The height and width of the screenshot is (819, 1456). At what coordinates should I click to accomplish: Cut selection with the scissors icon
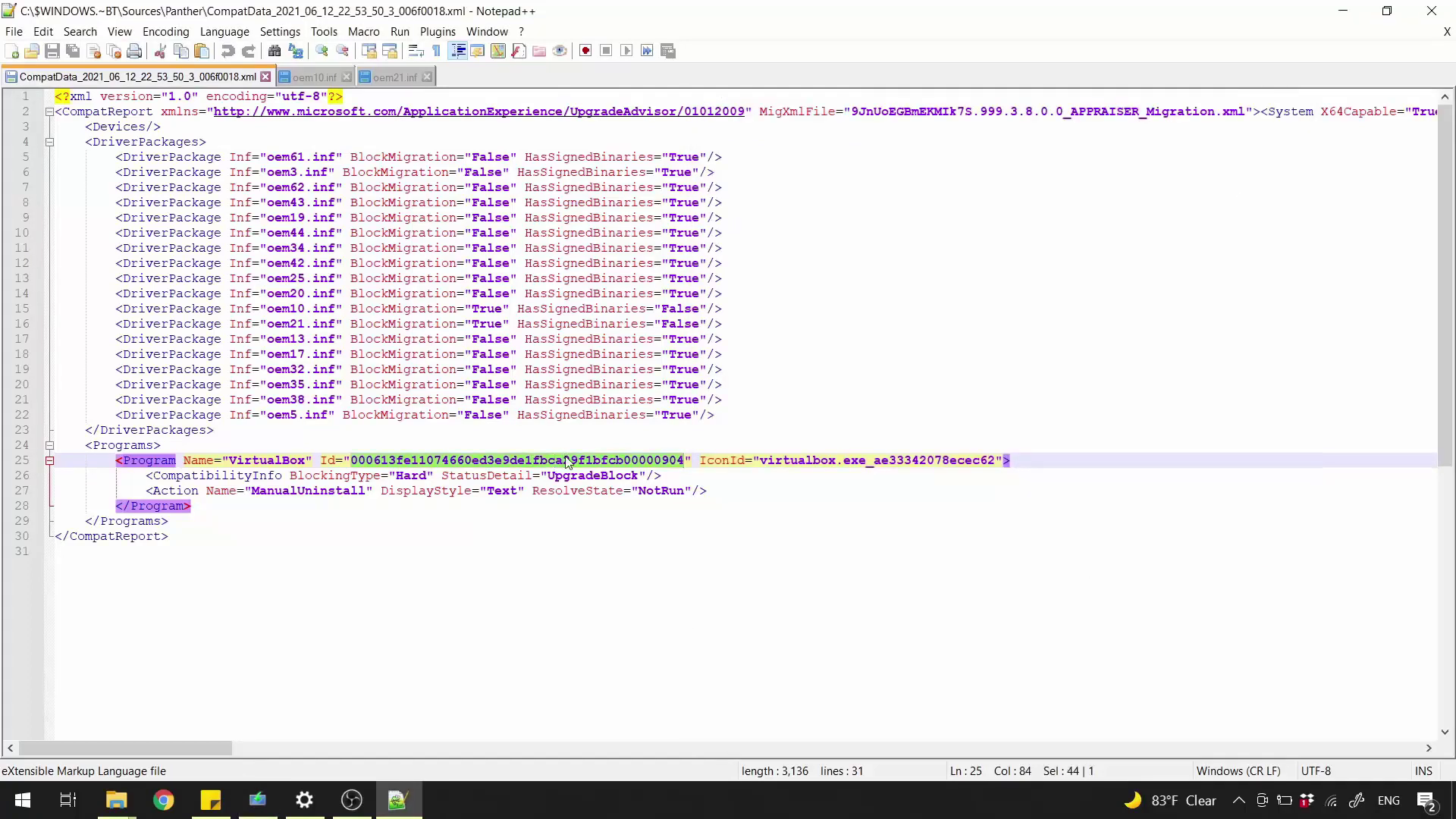pyautogui.click(x=160, y=51)
